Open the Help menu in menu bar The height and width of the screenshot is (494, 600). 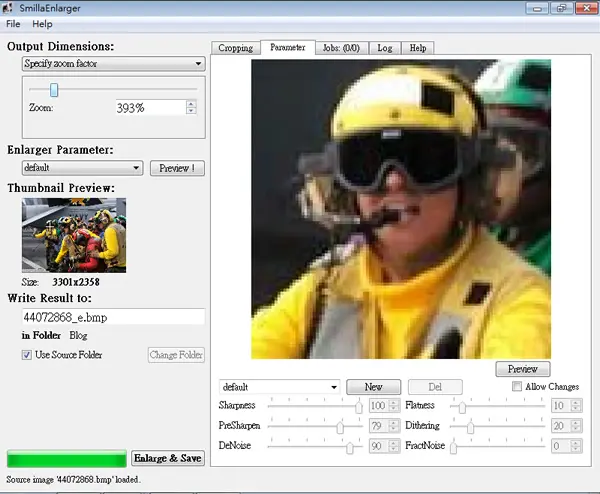tap(42, 24)
